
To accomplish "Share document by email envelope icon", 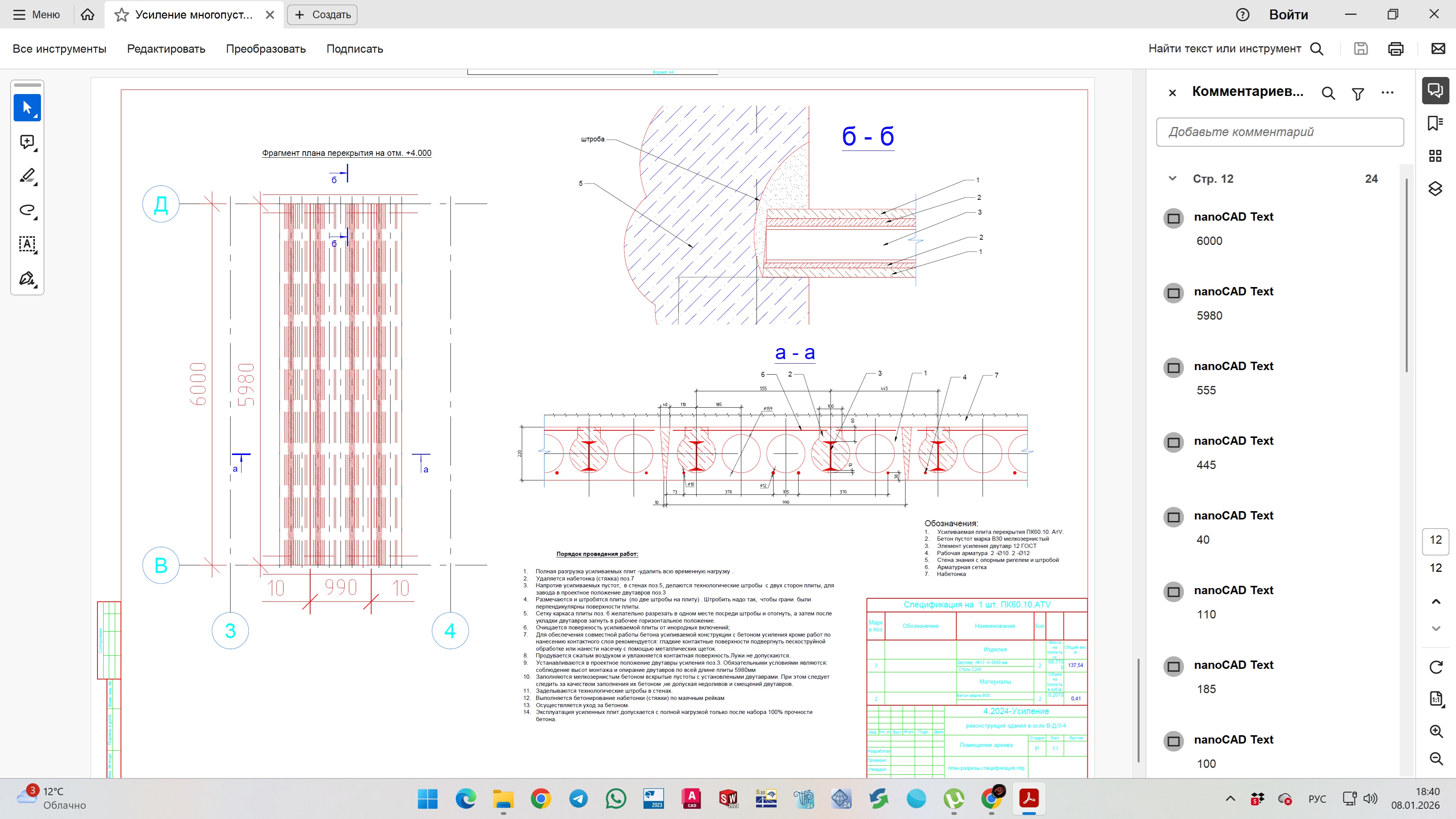I will (1439, 49).
